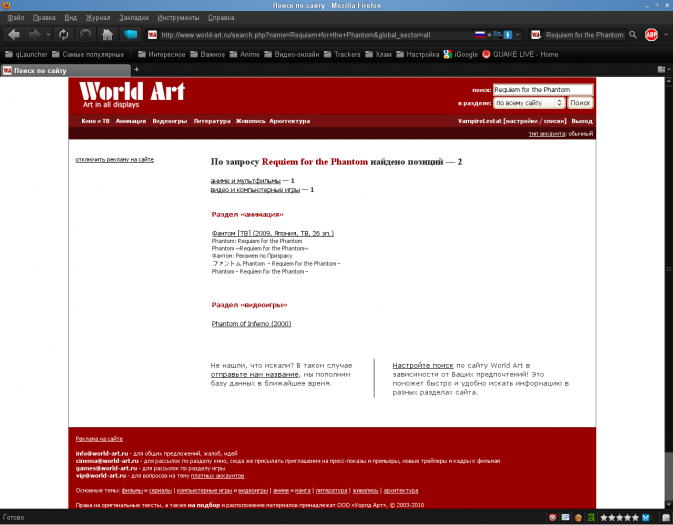Open the Вид menu
The height and width of the screenshot is (525, 673).
pos(70,18)
